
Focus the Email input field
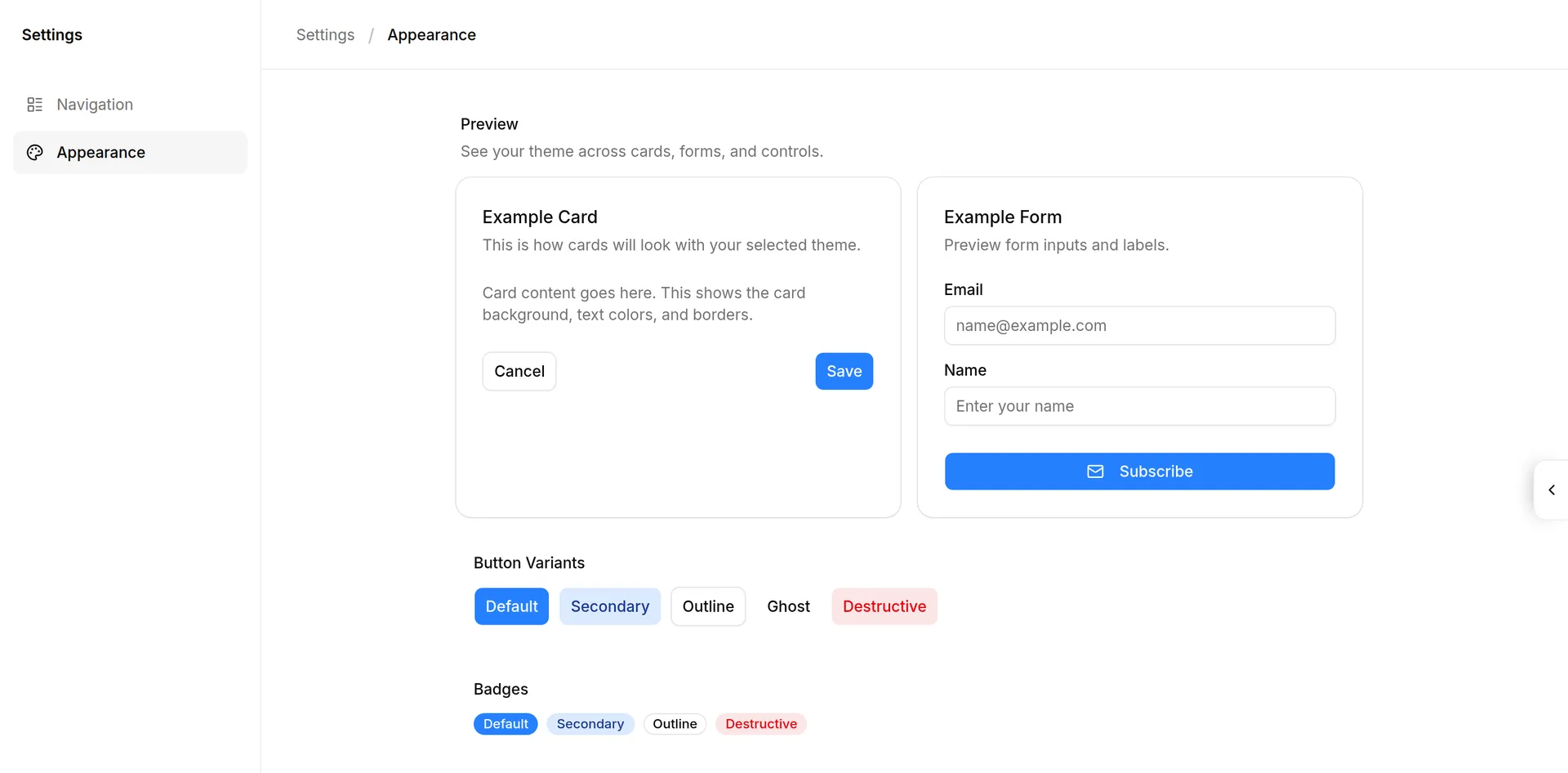1139,326
